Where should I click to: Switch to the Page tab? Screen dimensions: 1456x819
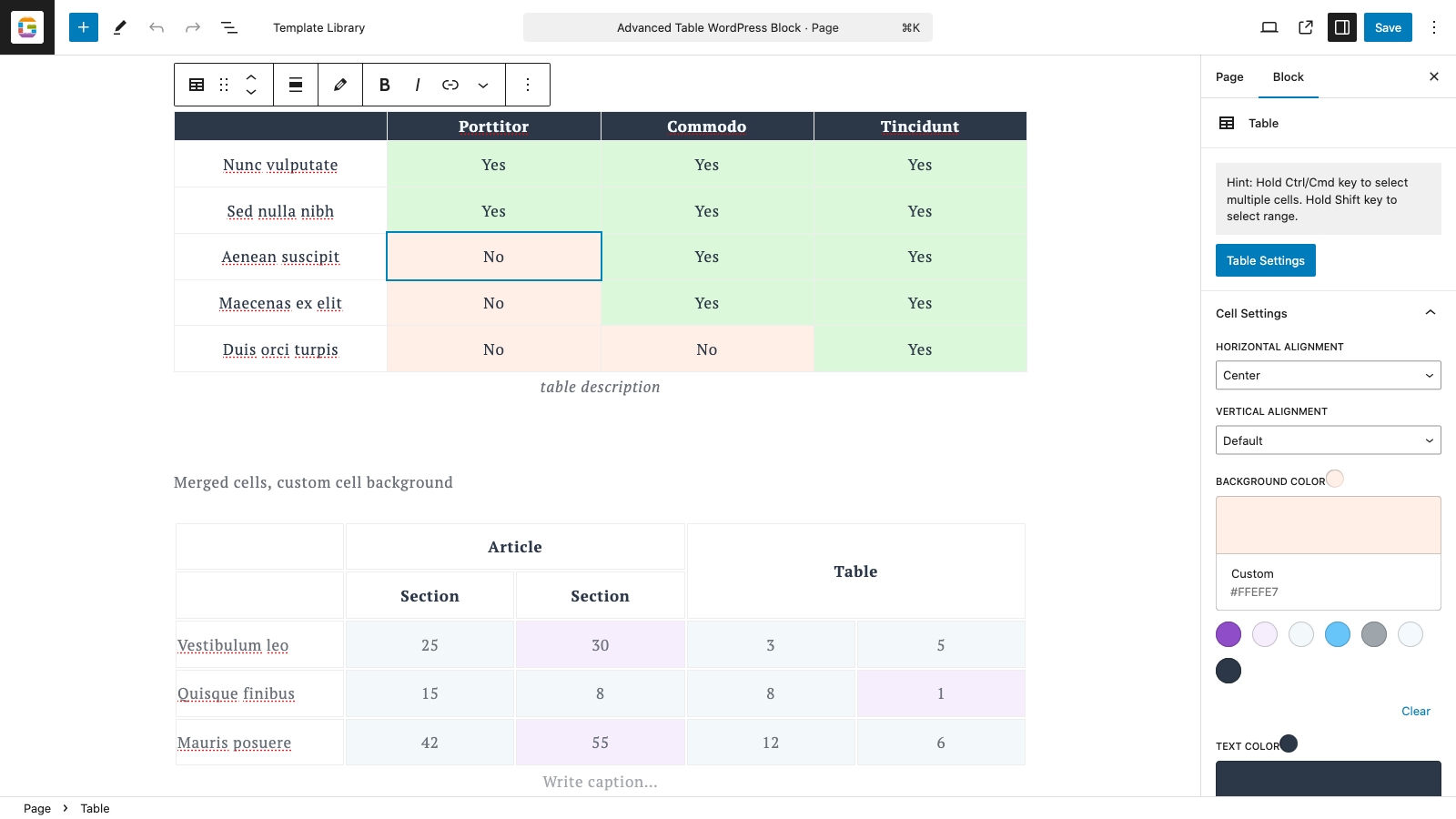(x=1229, y=76)
